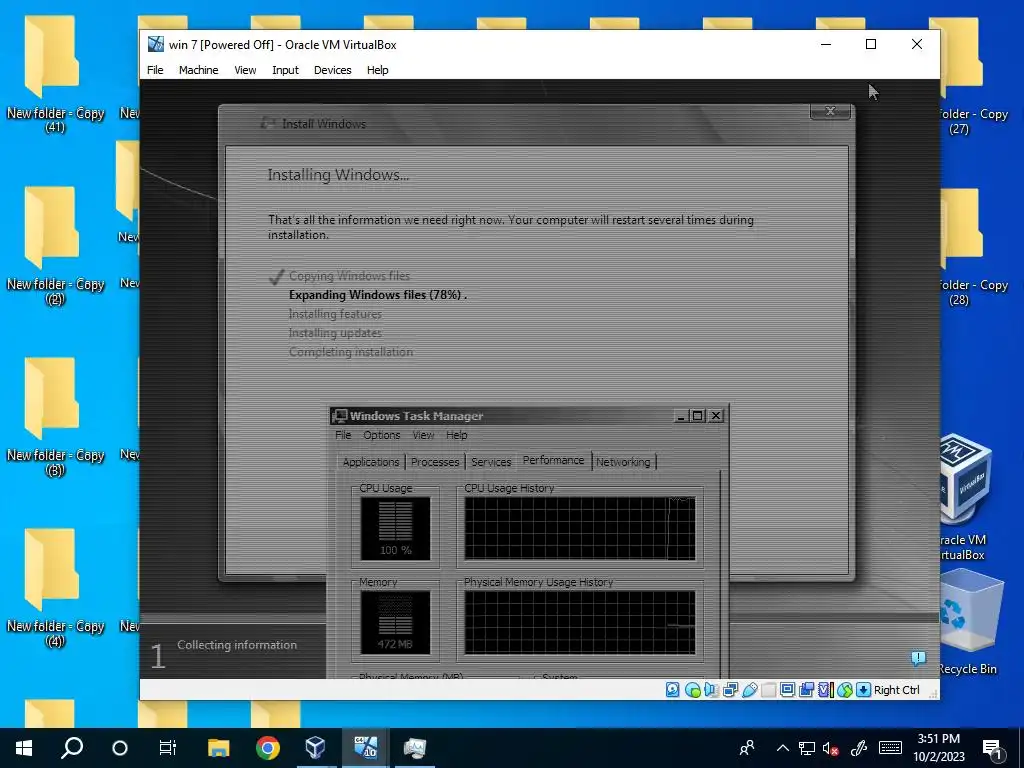Click the keyboard capture arrow icon
Image resolution: width=1024 pixels, height=768 pixels.
point(863,690)
